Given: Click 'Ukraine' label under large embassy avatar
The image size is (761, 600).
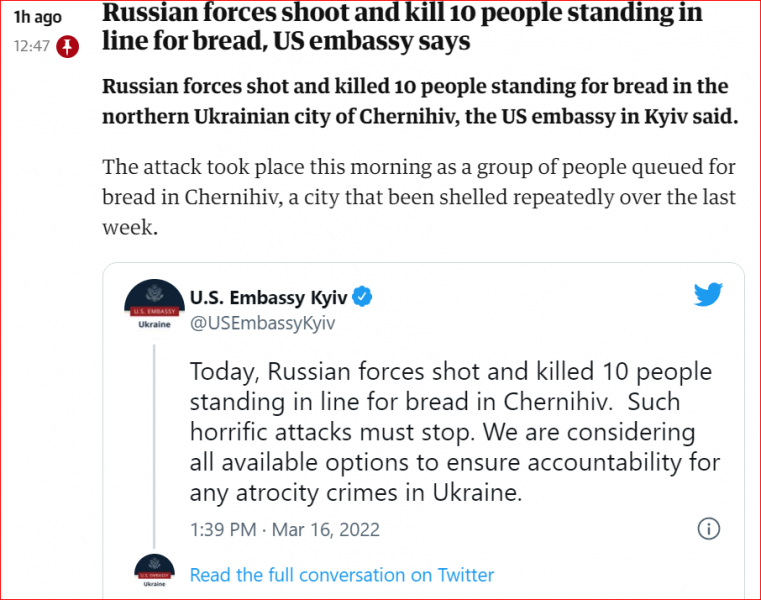Looking at the screenshot, I should [x=154, y=324].
